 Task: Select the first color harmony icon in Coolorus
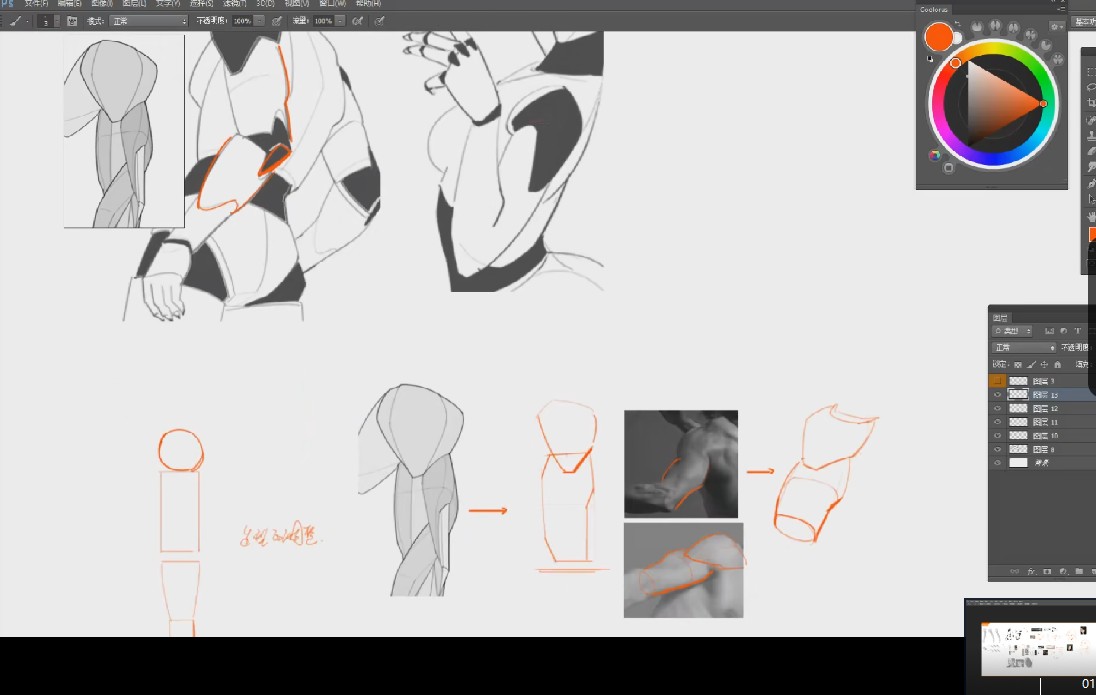pyautogui.click(x=976, y=27)
